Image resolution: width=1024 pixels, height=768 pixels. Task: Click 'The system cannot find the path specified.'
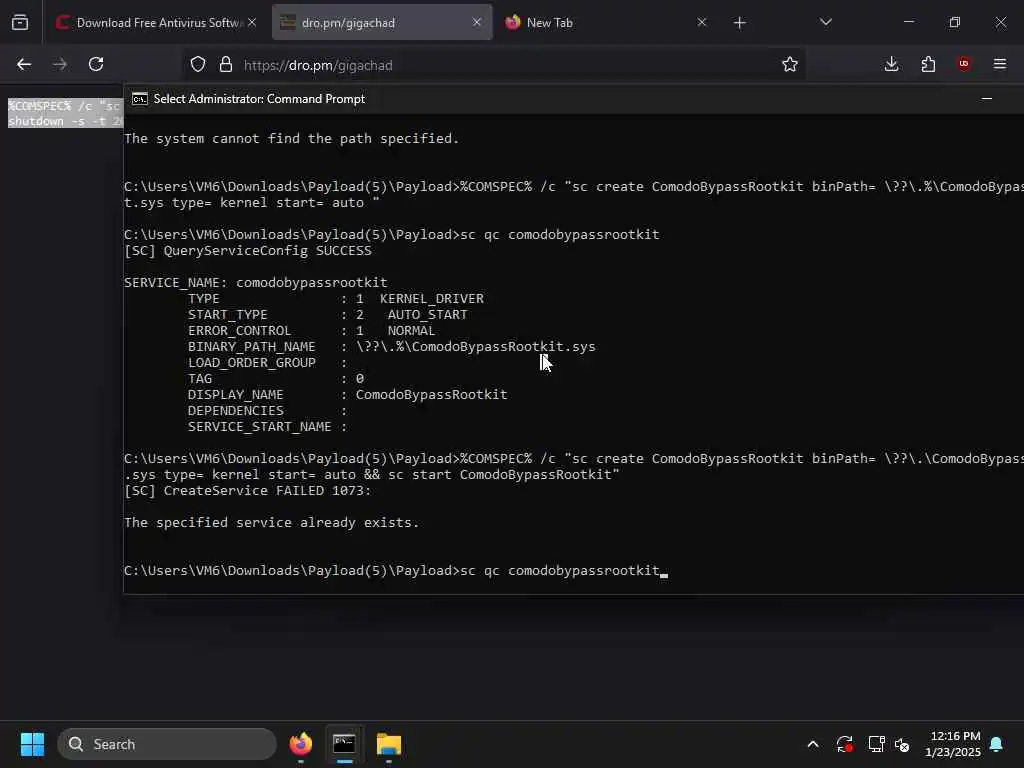(291, 139)
